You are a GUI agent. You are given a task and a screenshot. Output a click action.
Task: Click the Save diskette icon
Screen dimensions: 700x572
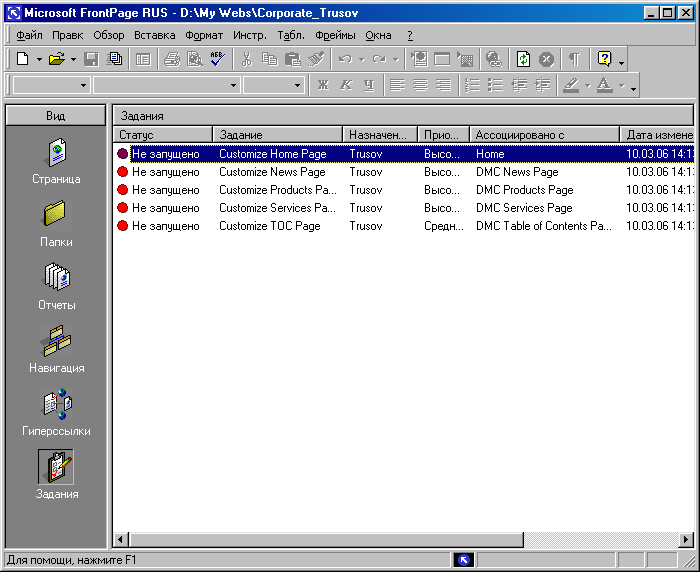pyautogui.click(x=91, y=59)
